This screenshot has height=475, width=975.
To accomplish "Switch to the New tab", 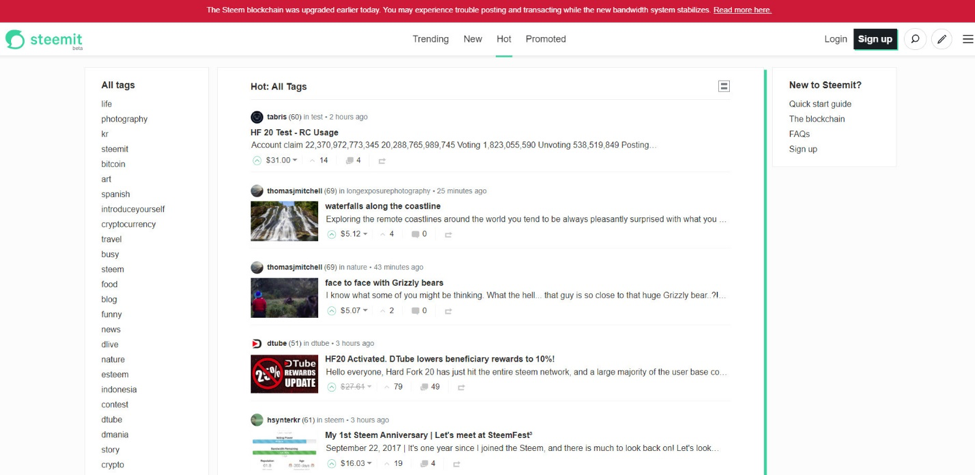I will 473,39.
